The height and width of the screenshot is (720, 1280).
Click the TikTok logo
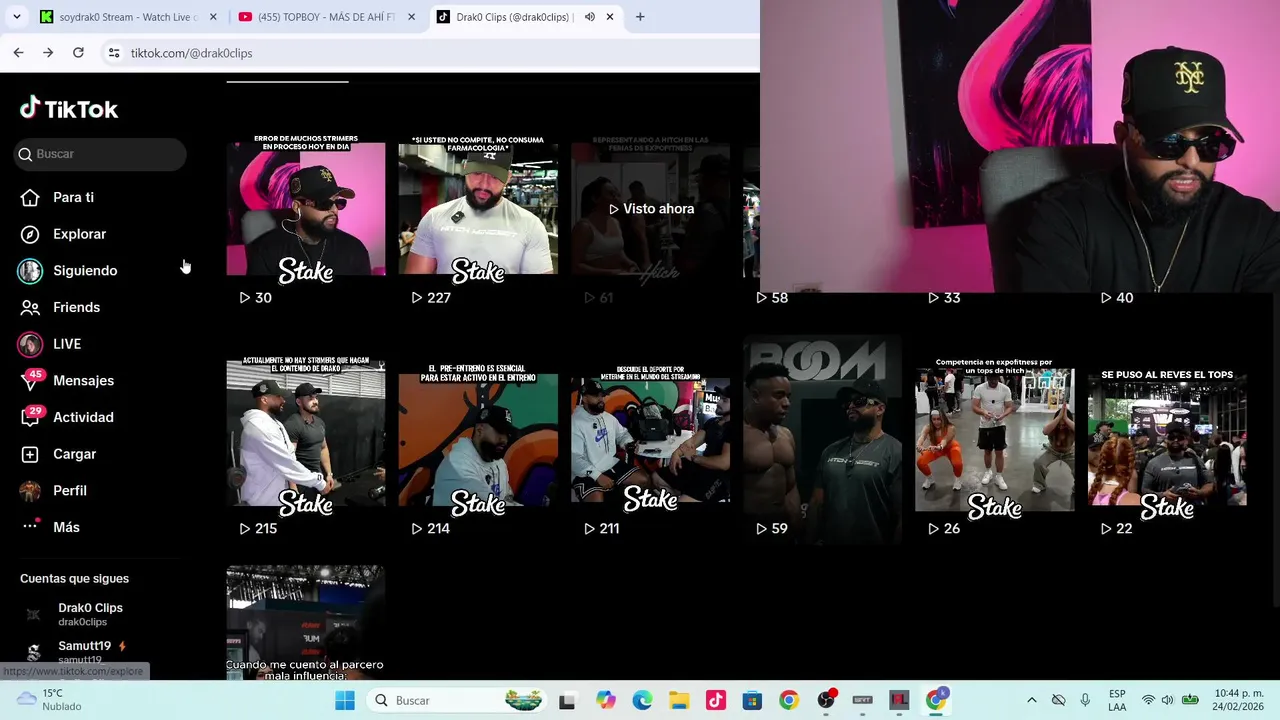tap(69, 108)
